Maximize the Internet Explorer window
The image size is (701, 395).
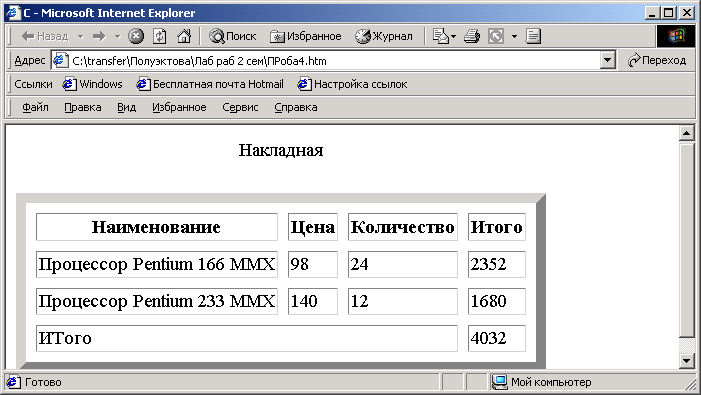pos(669,13)
